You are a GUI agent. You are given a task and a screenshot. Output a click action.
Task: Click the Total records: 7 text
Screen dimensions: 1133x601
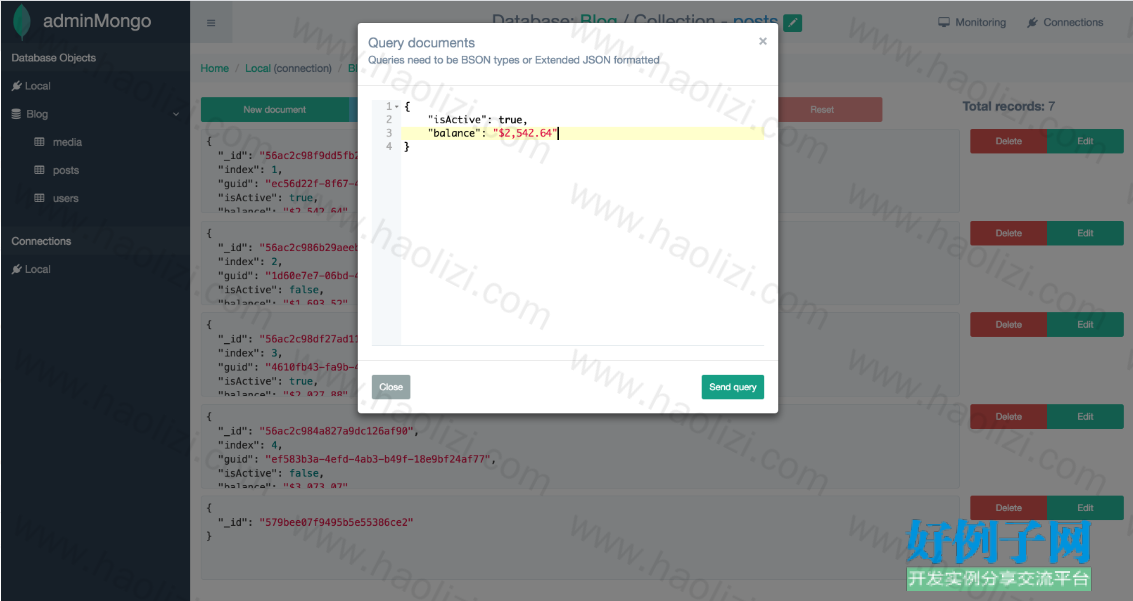tap(1008, 106)
